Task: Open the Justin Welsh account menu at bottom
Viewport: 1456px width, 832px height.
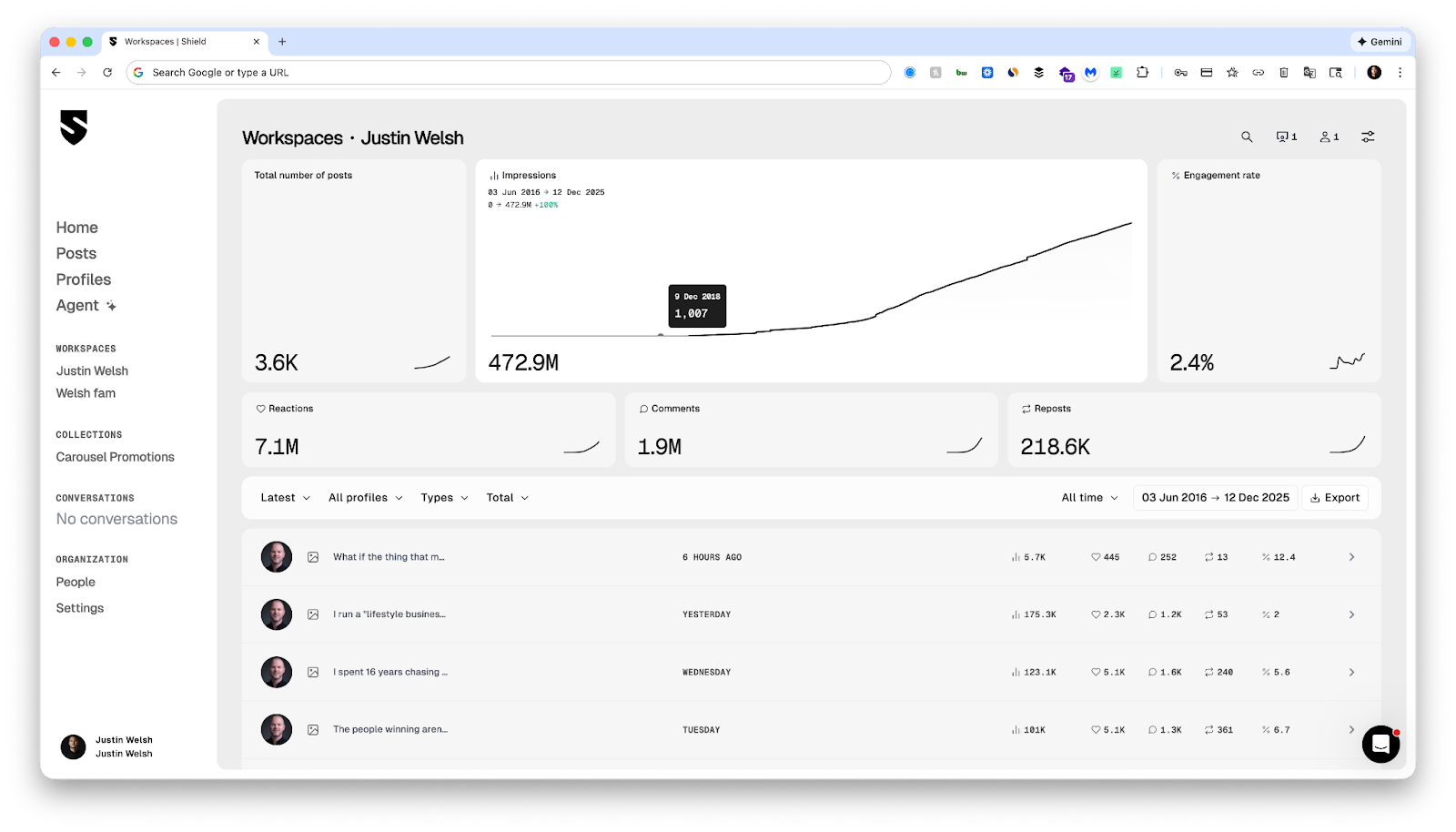Action: click(106, 746)
